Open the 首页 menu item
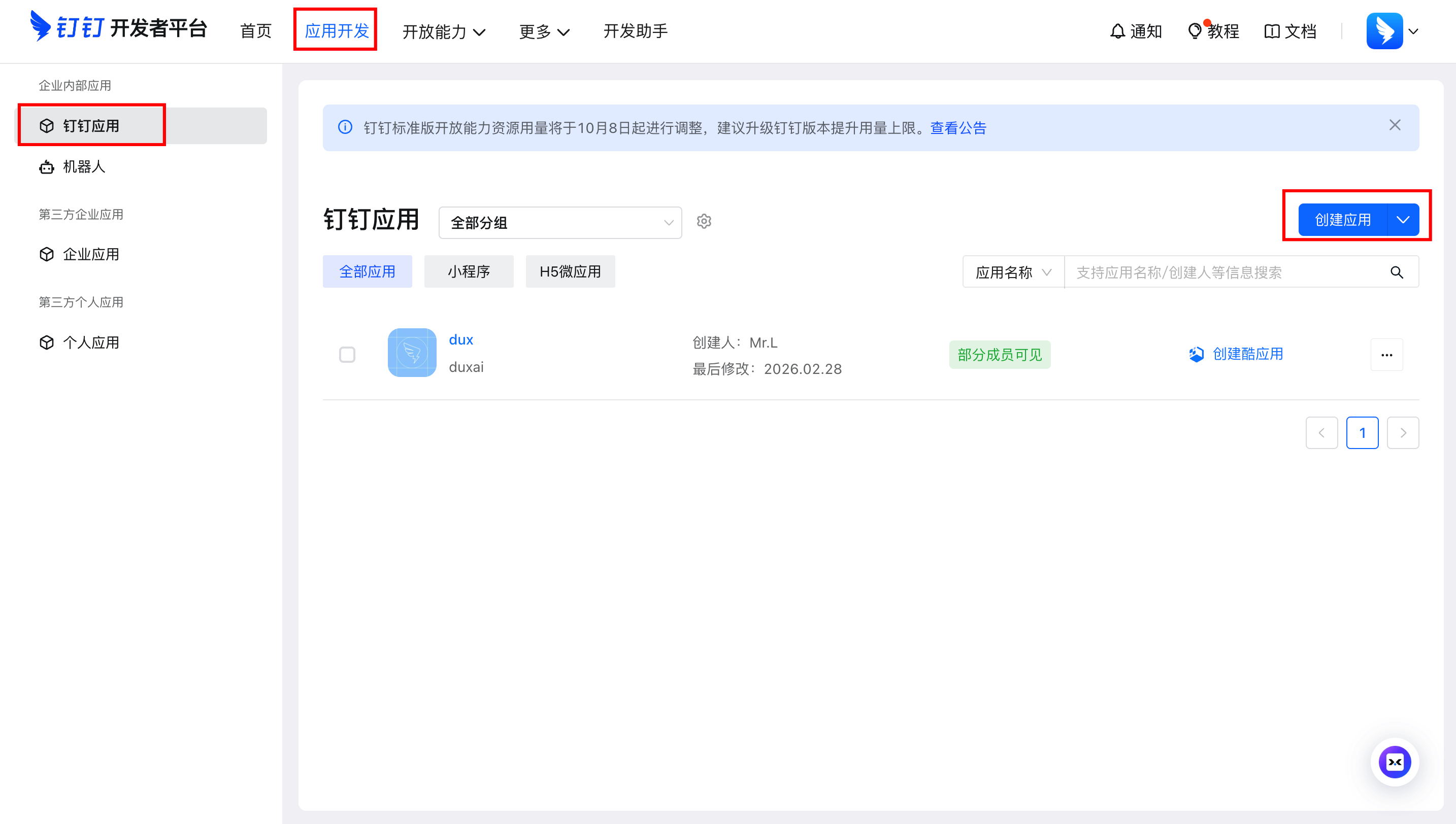This screenshot has height=824, width=1456. (x=255, y=31)
